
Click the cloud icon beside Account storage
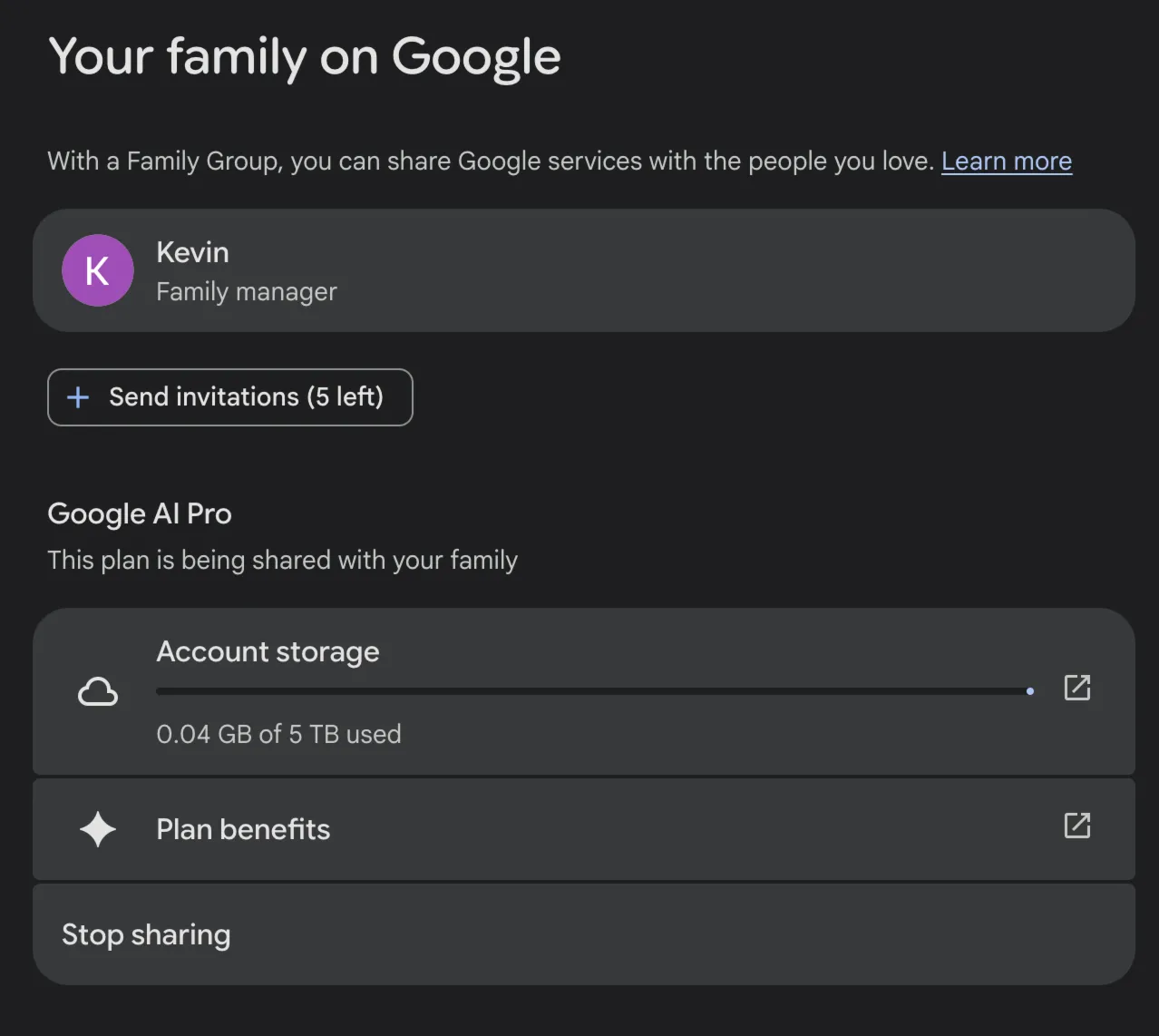click(98, 691)
